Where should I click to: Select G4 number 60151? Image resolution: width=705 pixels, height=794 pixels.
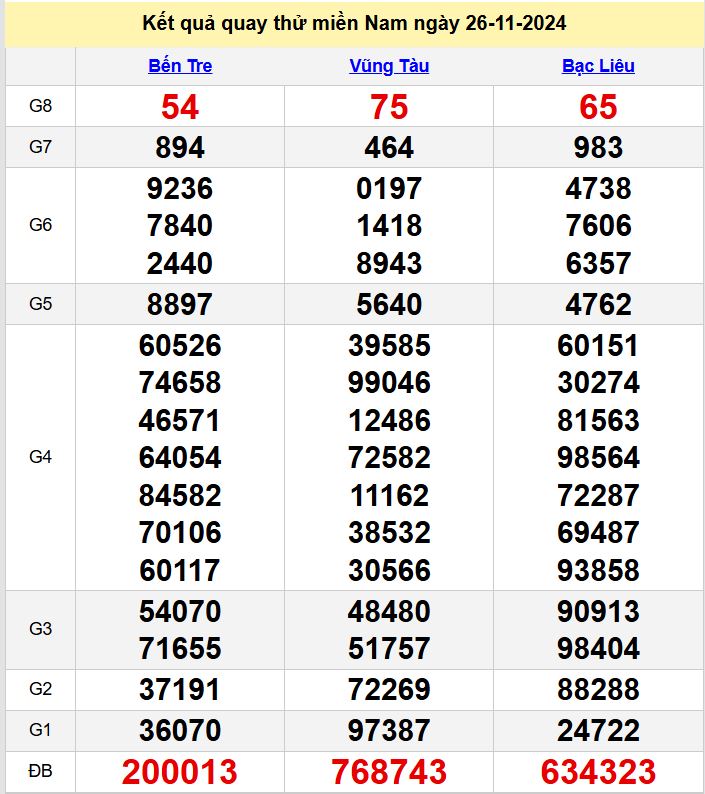click(x=598, y=345)
